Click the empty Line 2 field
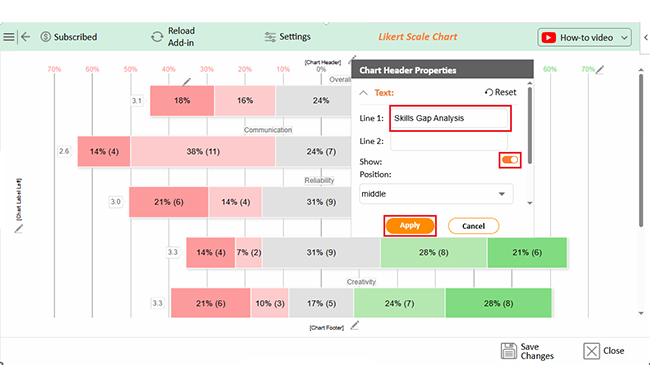 point(449,141)
